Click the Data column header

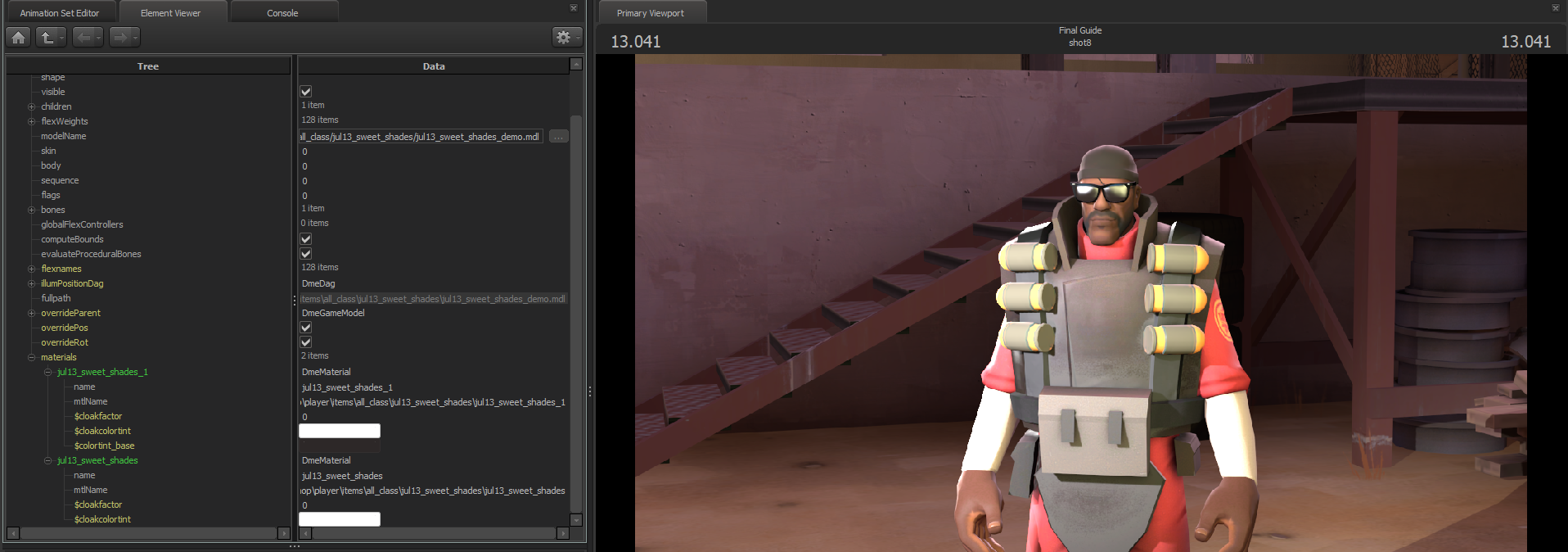click(x=434, y=66)
